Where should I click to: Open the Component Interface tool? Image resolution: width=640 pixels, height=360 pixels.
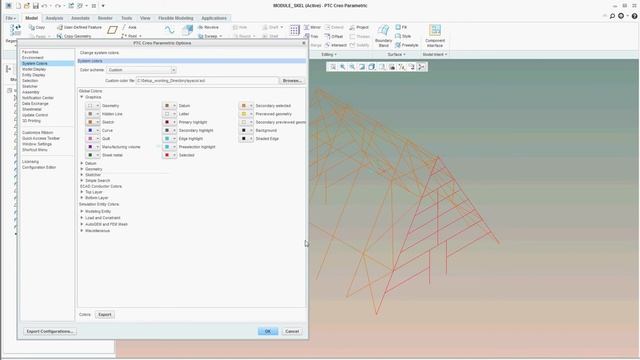[x=435, y=36]
